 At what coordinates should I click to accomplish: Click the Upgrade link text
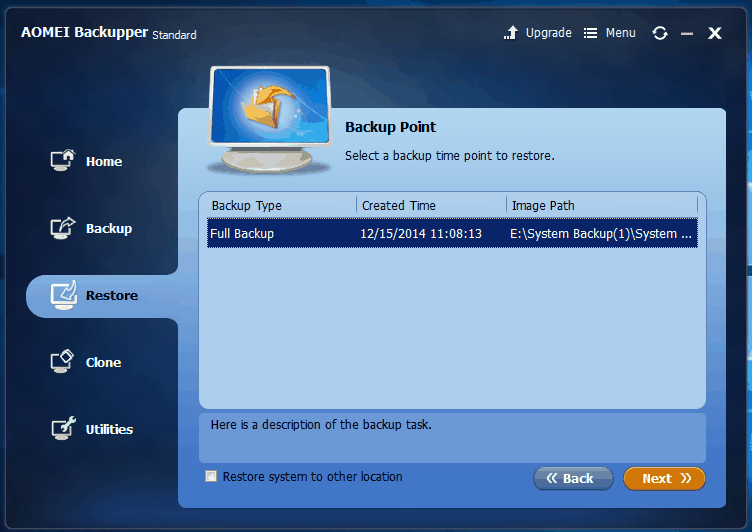click(549, 33)
